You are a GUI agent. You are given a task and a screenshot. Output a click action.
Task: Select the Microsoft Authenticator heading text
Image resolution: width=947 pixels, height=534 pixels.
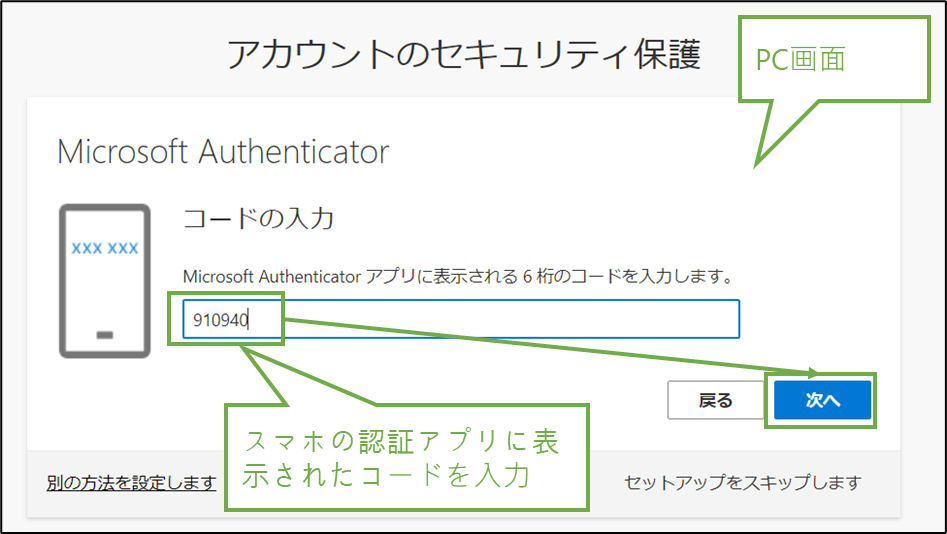pos(223,152)
